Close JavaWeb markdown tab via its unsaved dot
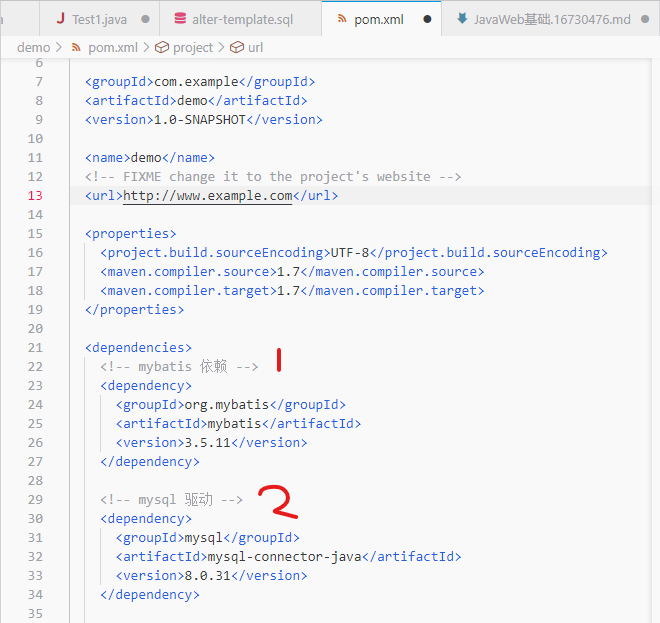660x623 pixels. pos(645,19)
